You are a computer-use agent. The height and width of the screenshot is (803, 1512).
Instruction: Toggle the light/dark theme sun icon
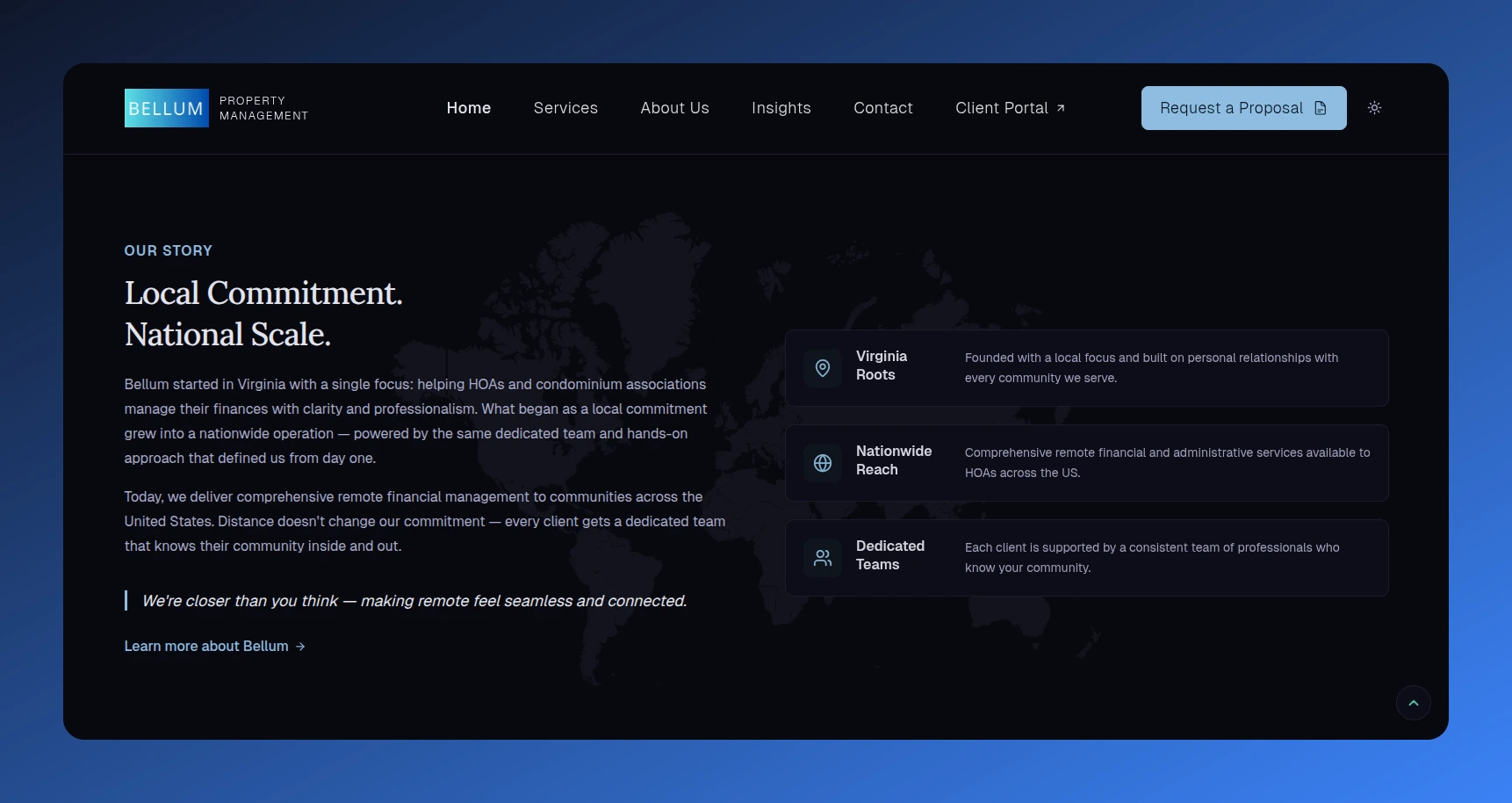coord(1375,108)
